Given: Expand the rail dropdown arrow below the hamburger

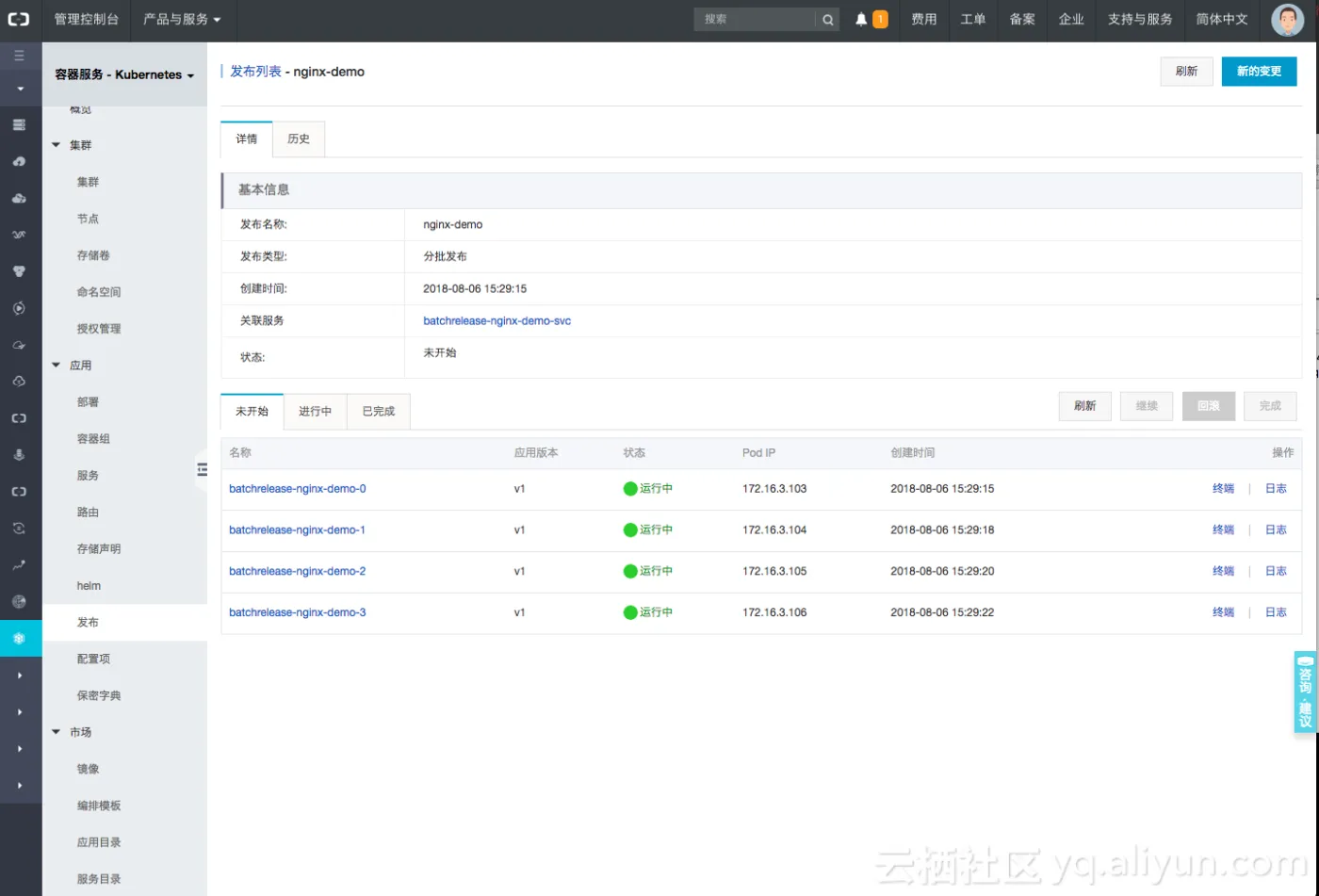Looking at the screenshot, I should (20, 90).
